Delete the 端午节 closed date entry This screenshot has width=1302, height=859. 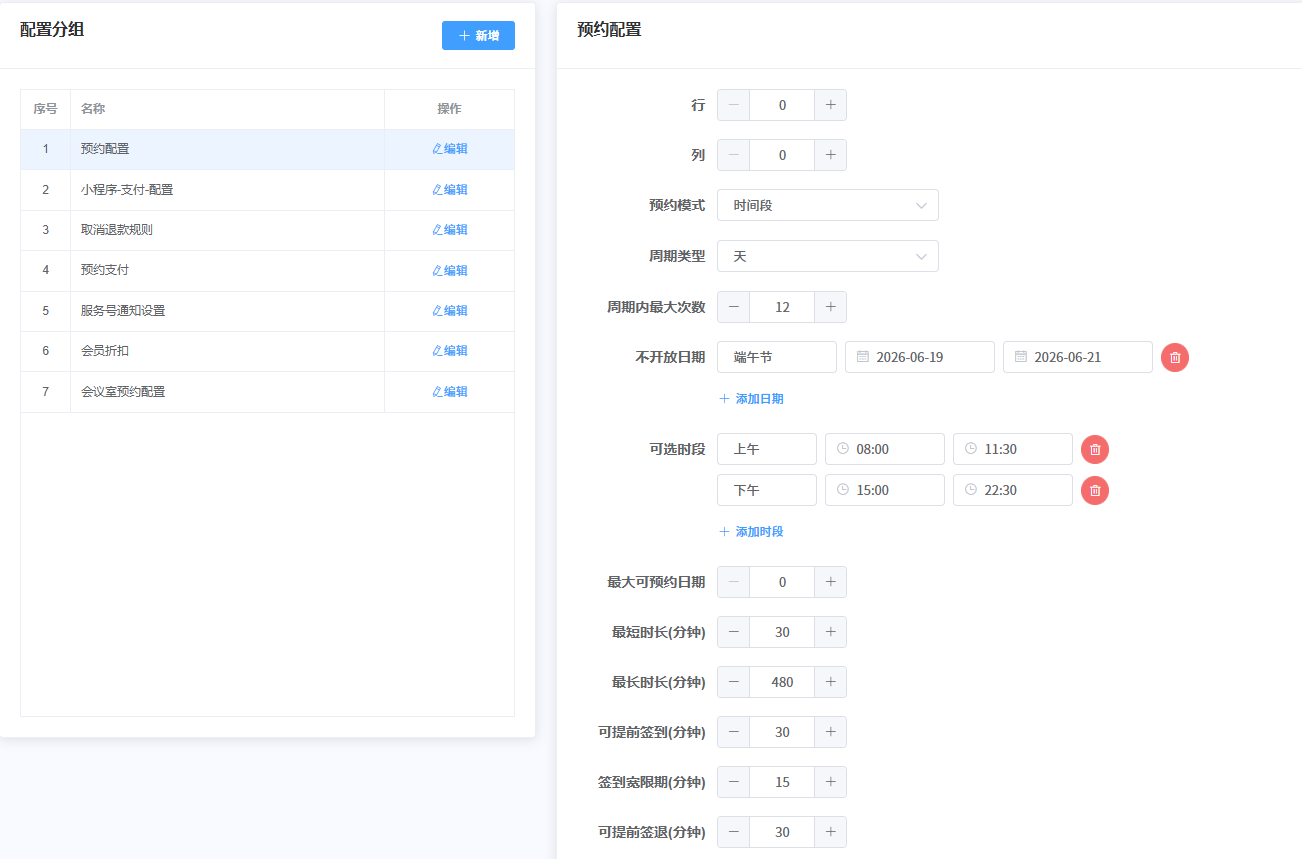click(1175, 357)
